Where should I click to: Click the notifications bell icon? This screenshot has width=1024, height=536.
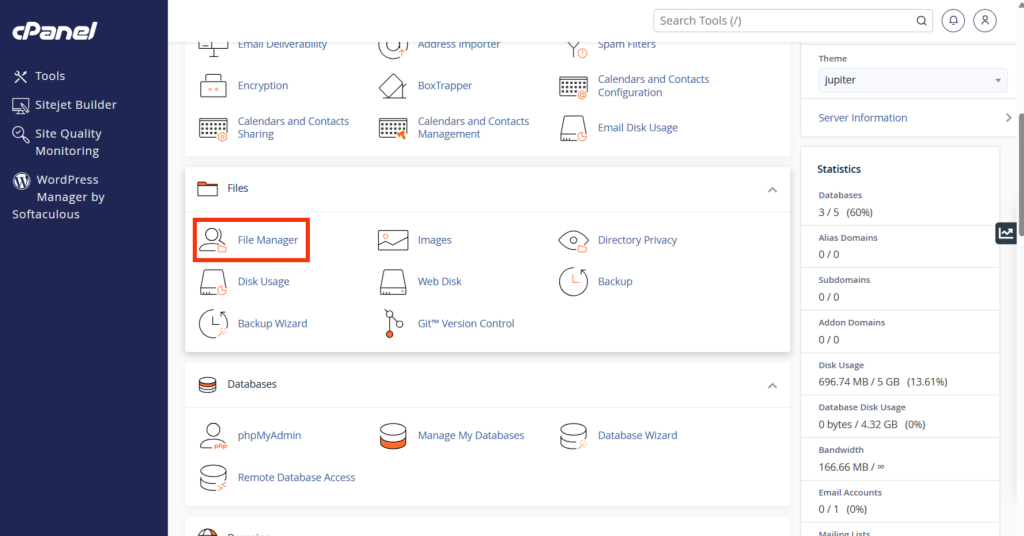click(x=954, y=20)
